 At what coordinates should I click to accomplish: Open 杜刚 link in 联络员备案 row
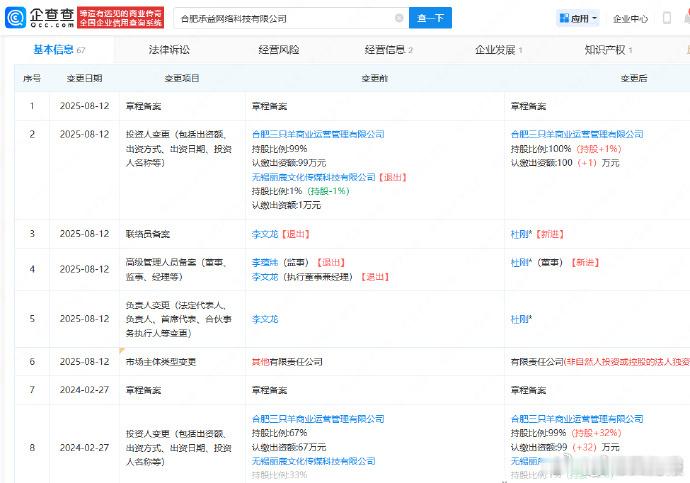coord(521,234)
